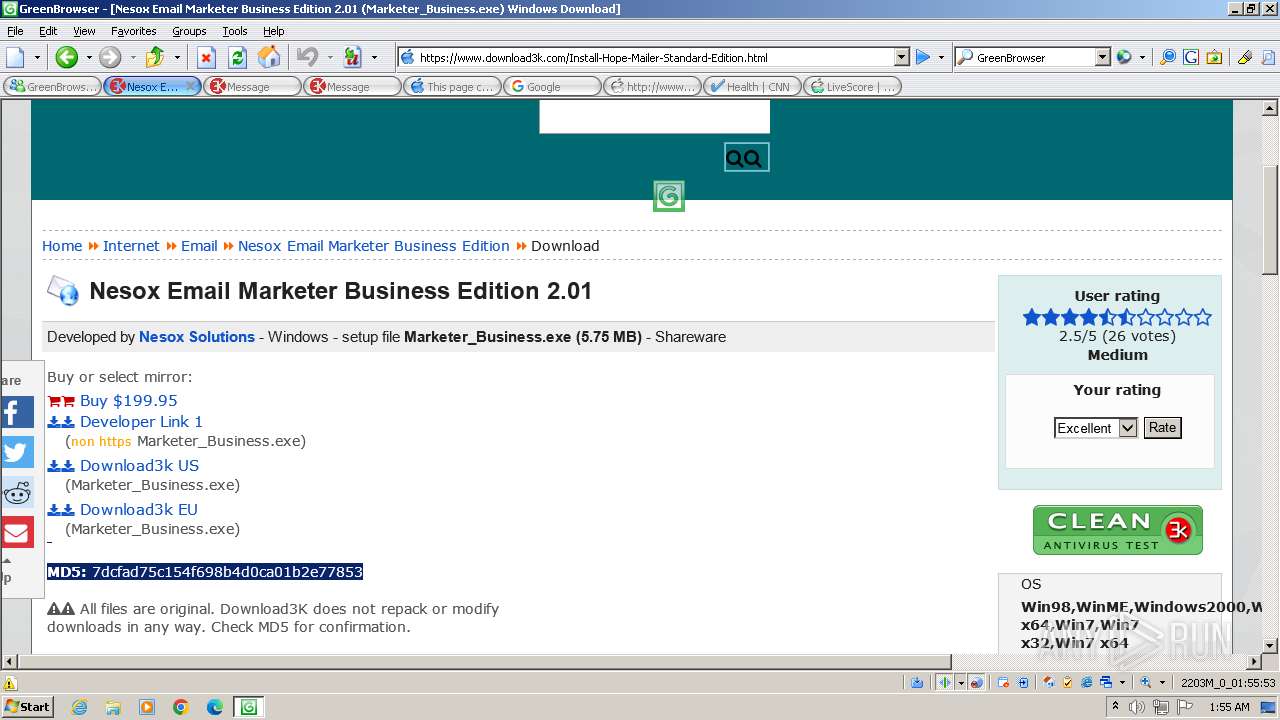Click the green G logo on page
Screen dimensions: 1280x720
(669, 196)
